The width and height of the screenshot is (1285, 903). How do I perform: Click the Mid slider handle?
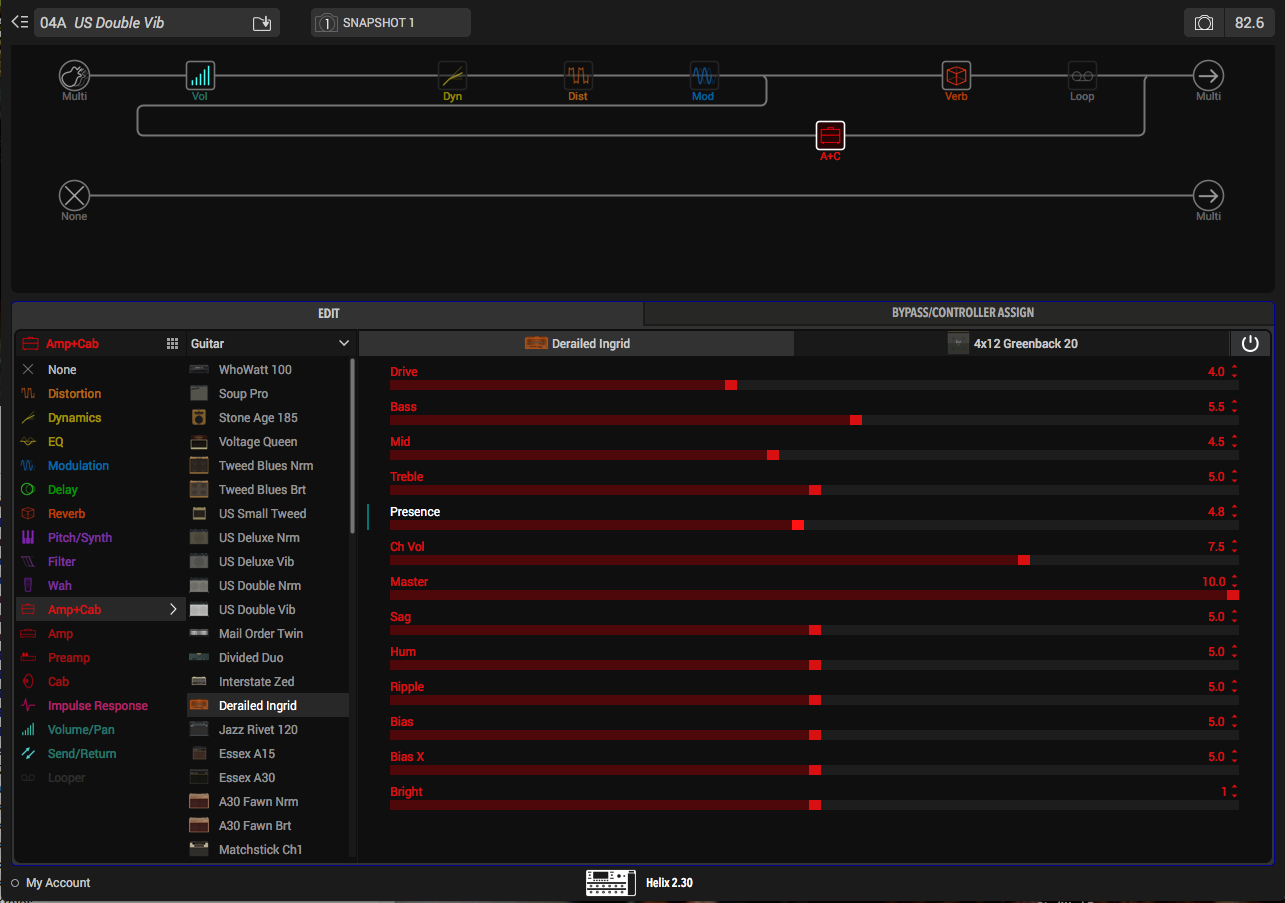[x=773, y=455]
